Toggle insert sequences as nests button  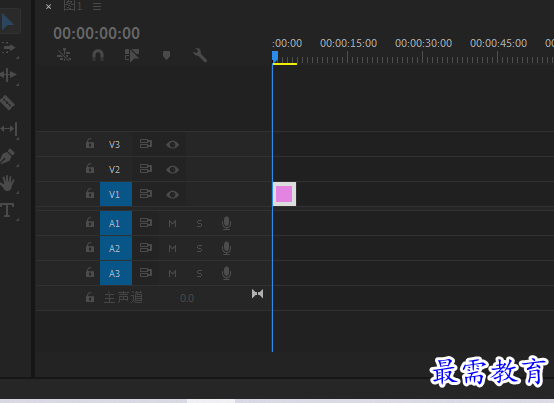click(x=64, y=55)
